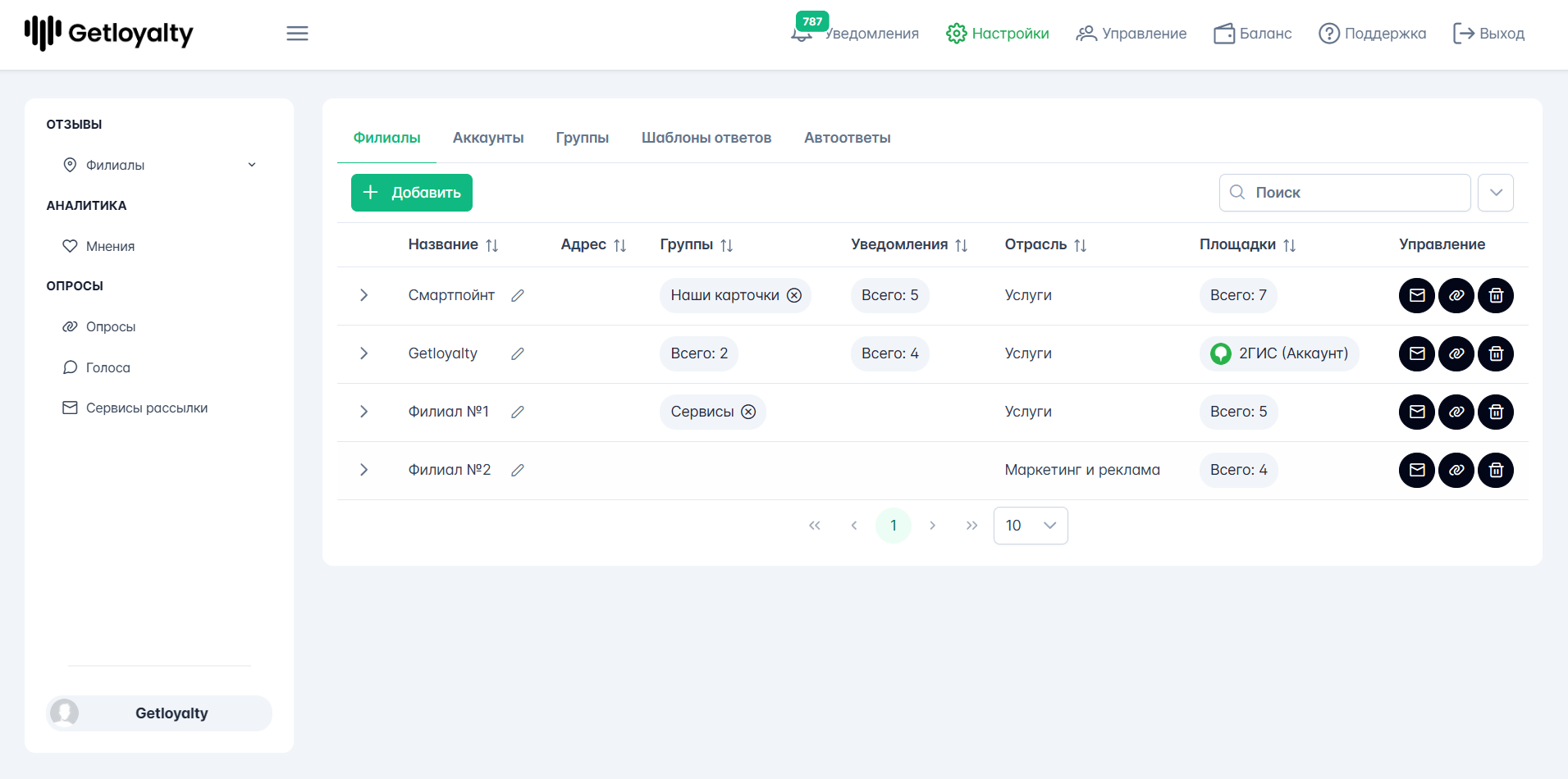Image resolution: width=1568 pixels, height=779 pixels.
Task: Click the link icon for Смартпойнт row
Action: click(x=1456, y=295)
